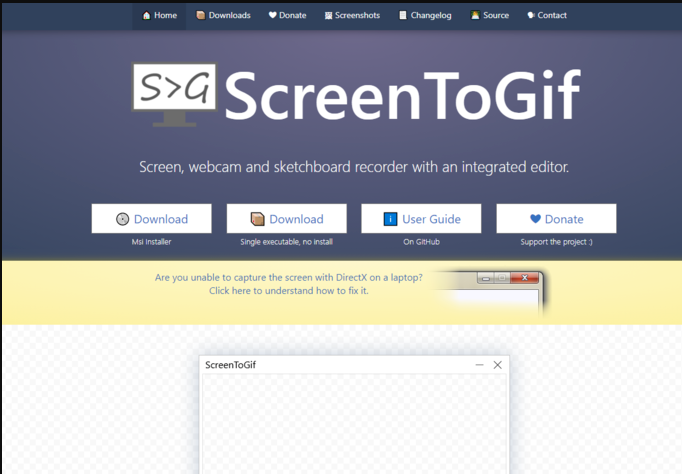Image resolution: width=682 pixels, height=474 pixels.
Task: Click the icon beside Contact
Action: point(531,15)
